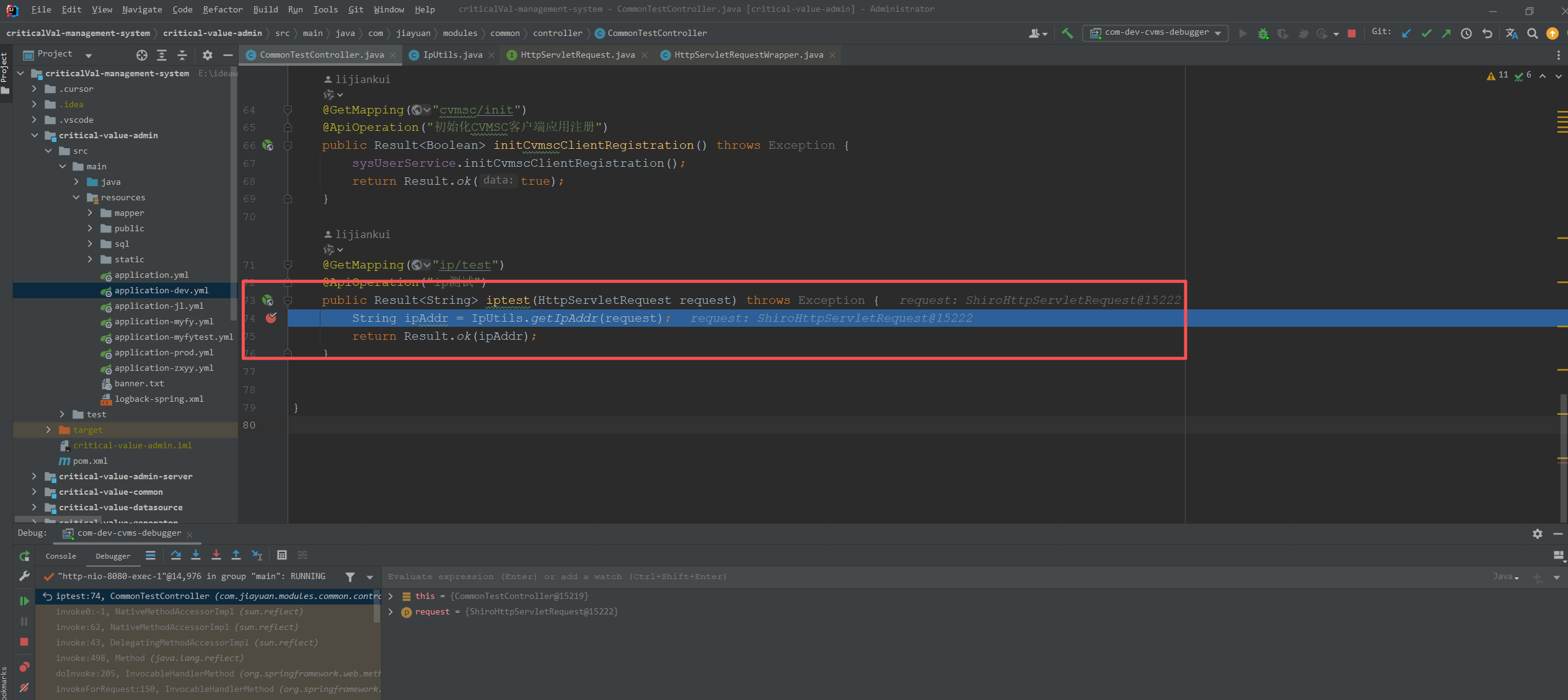Select the application-prod.yml file
The image size is (1568, 700).
pyautogui.click(x=164, y=352)
